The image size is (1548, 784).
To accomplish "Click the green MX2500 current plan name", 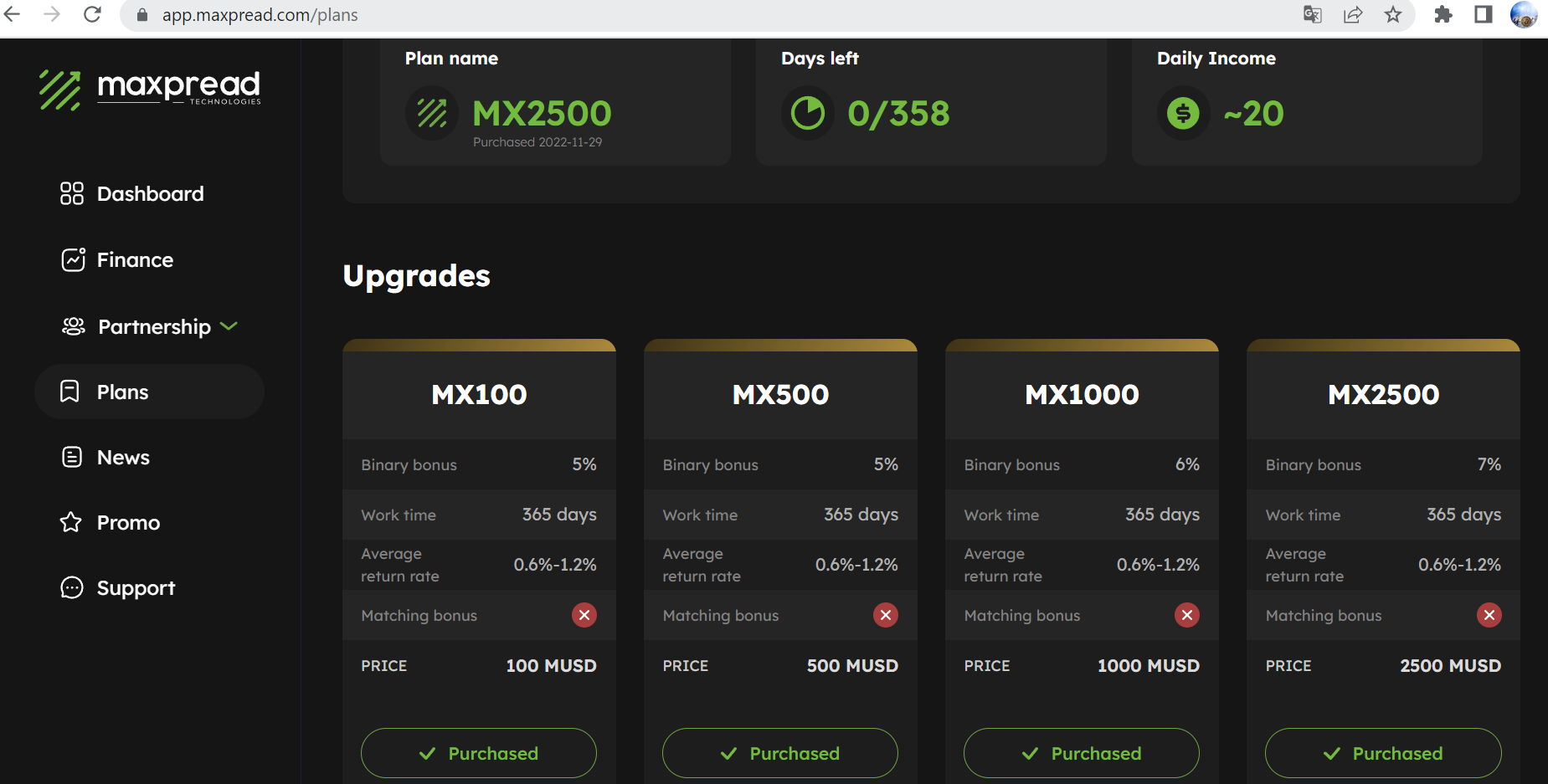I will point(542,113).
